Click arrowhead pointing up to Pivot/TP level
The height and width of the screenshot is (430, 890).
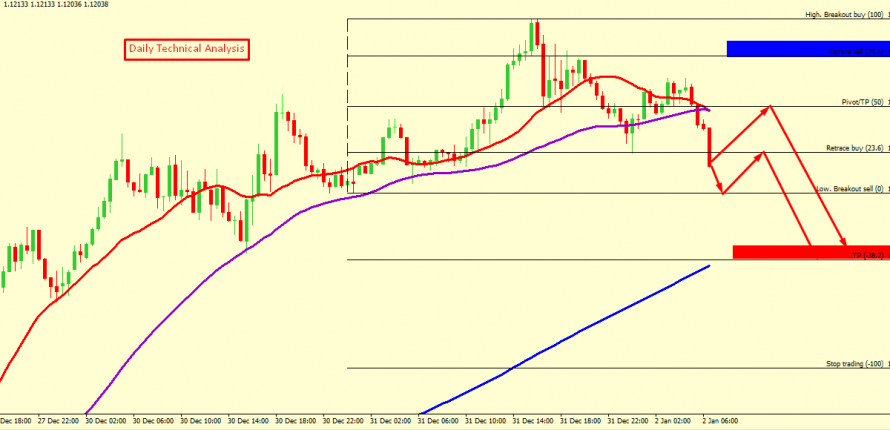(769, 107)
